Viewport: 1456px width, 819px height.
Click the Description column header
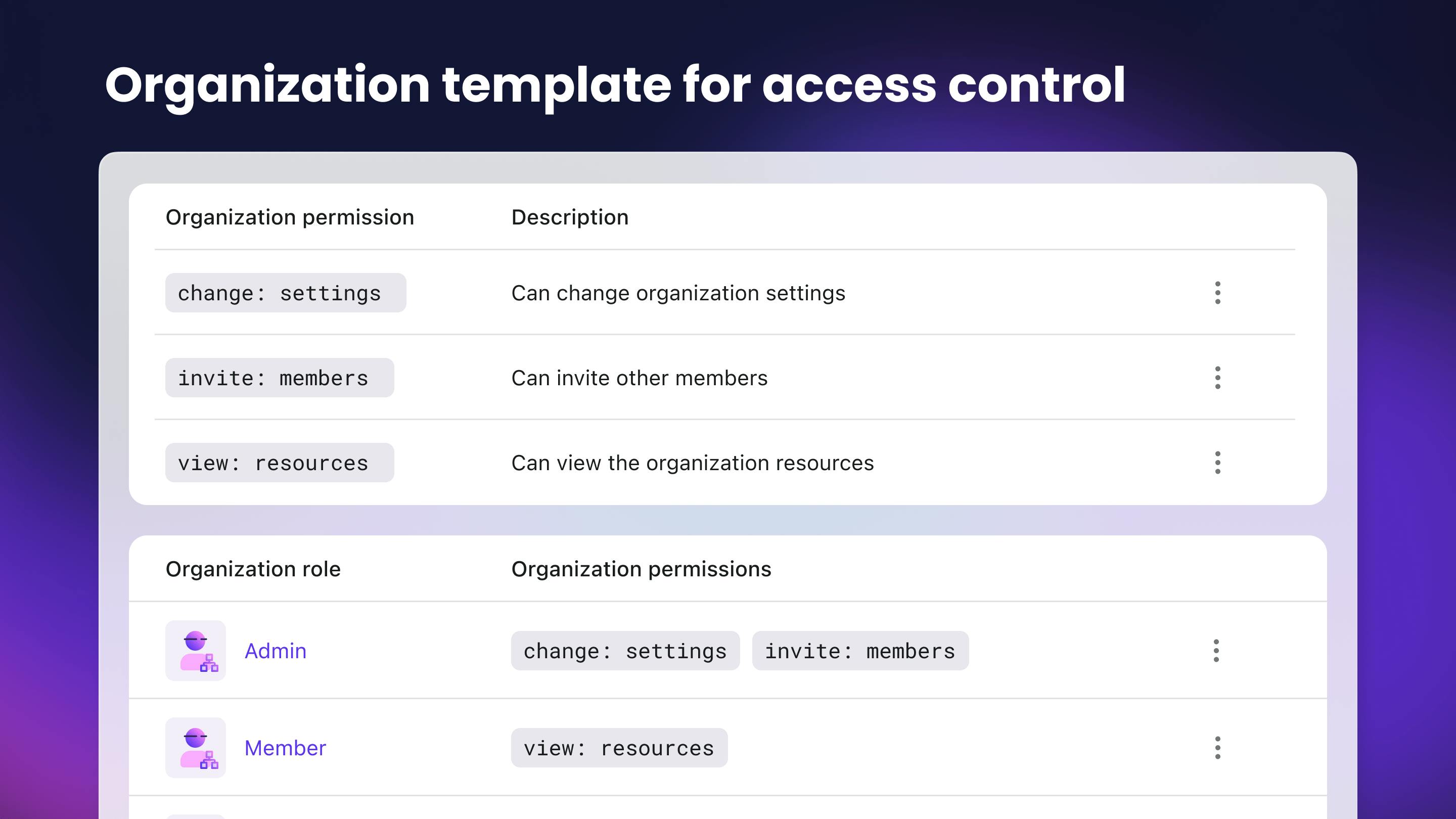570,217
